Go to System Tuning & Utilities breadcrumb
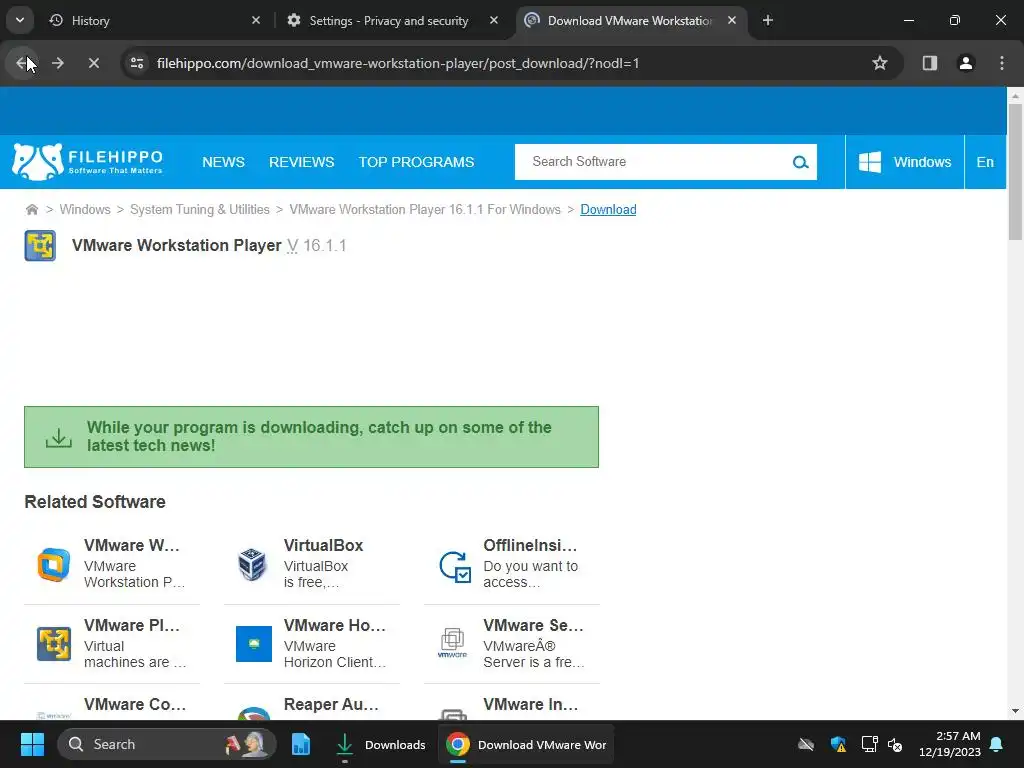Viewport: 1024px width, 768px height. 200,210
